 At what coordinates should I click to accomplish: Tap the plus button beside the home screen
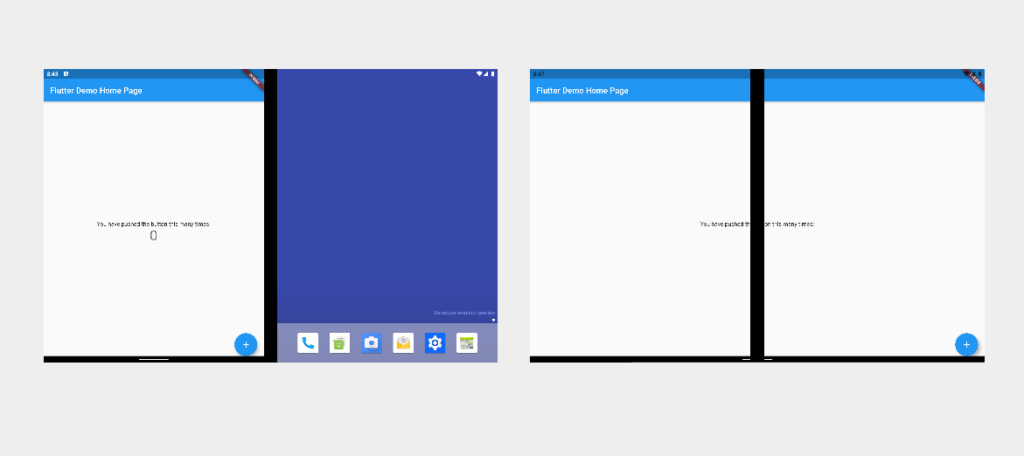[x=246, y=344]
